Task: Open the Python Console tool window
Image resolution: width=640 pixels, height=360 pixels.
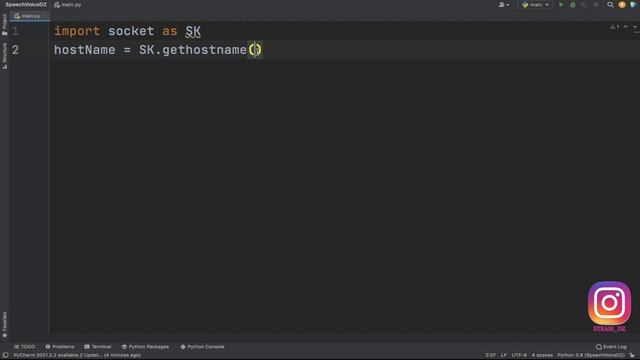Action: [202, 347]
